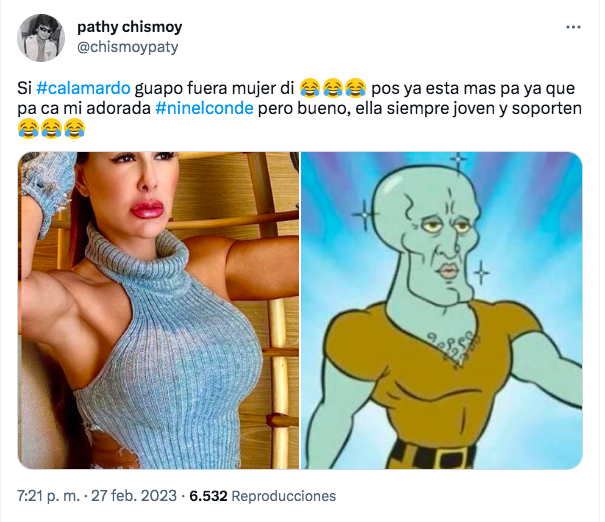
Task: Click the phrase 'pa ca mi adorada'
Action: (84, 108)
